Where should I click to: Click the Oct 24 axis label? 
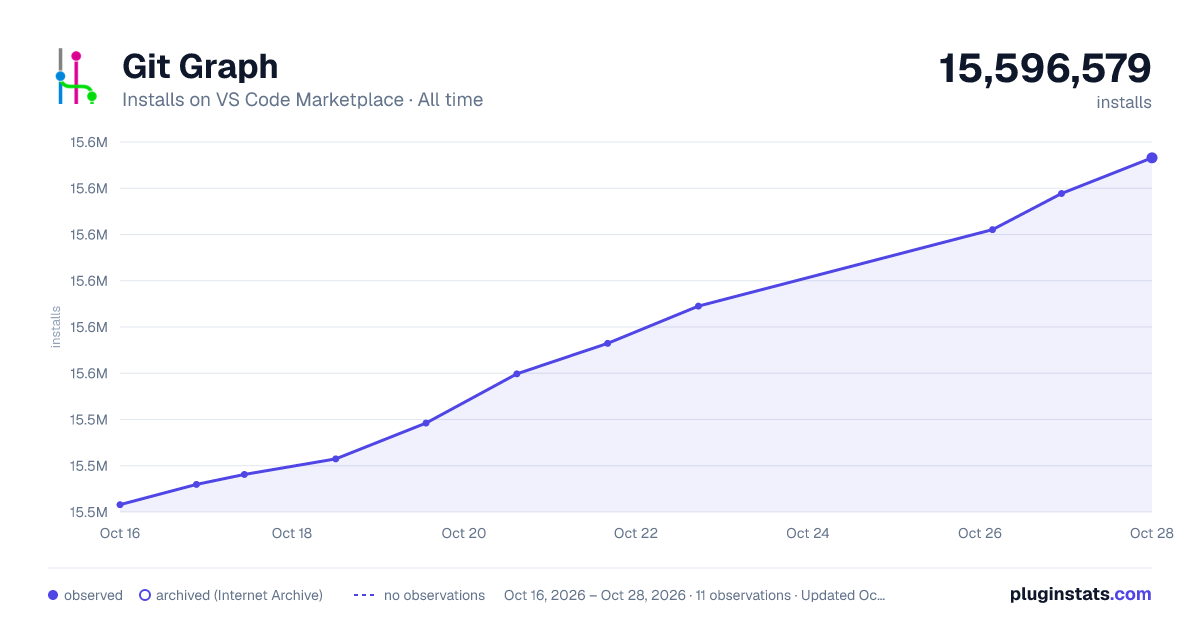coord(808,533)
